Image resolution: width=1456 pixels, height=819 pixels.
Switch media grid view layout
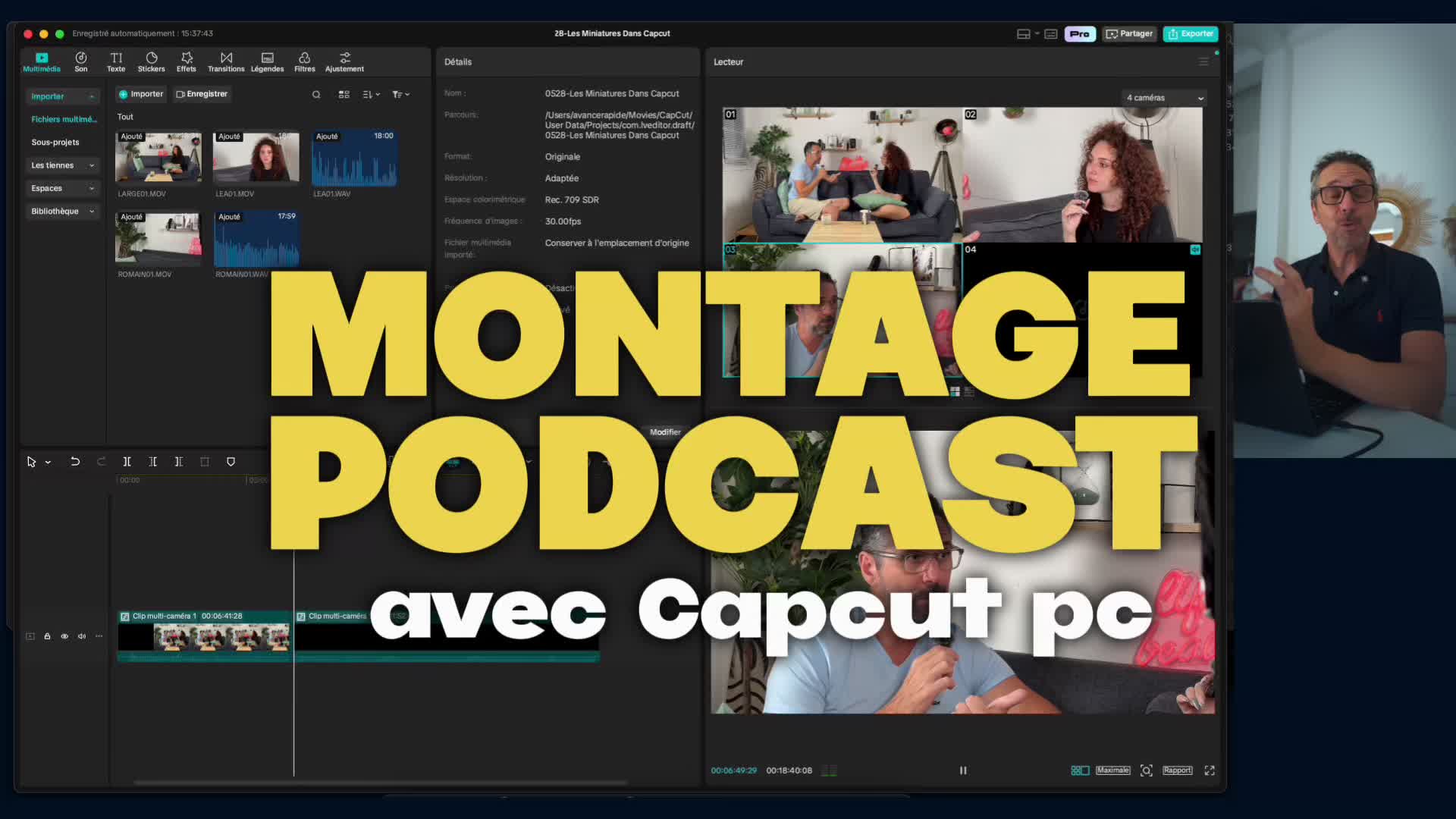point(344,95)
